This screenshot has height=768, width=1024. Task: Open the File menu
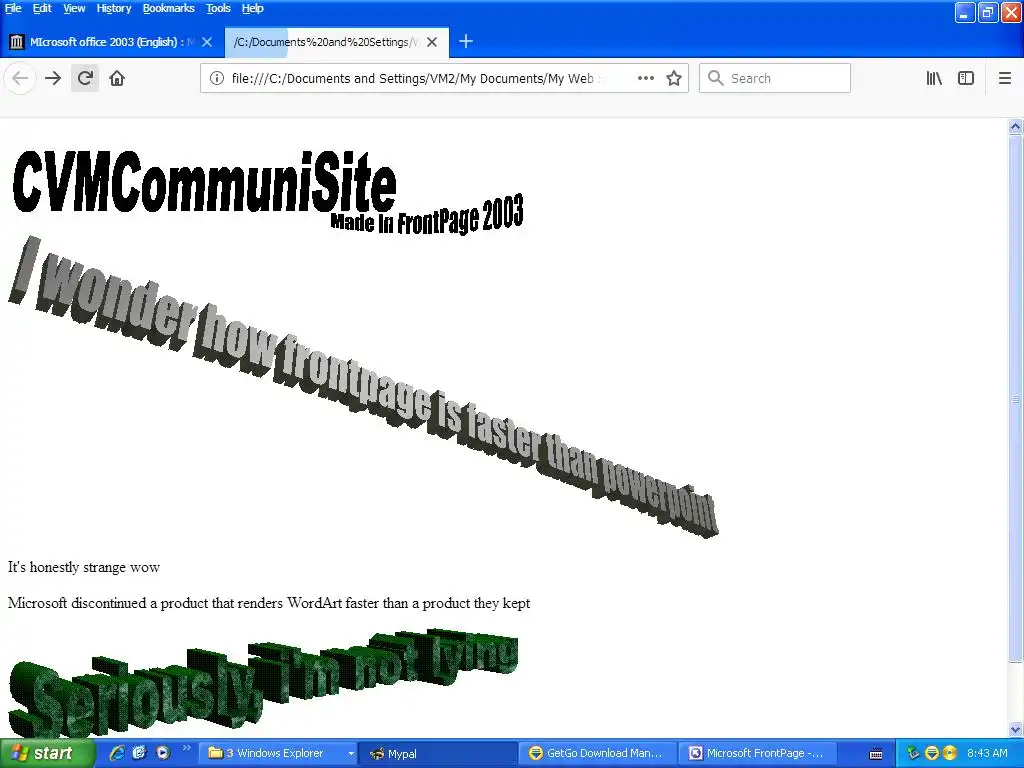coord(13,8)
